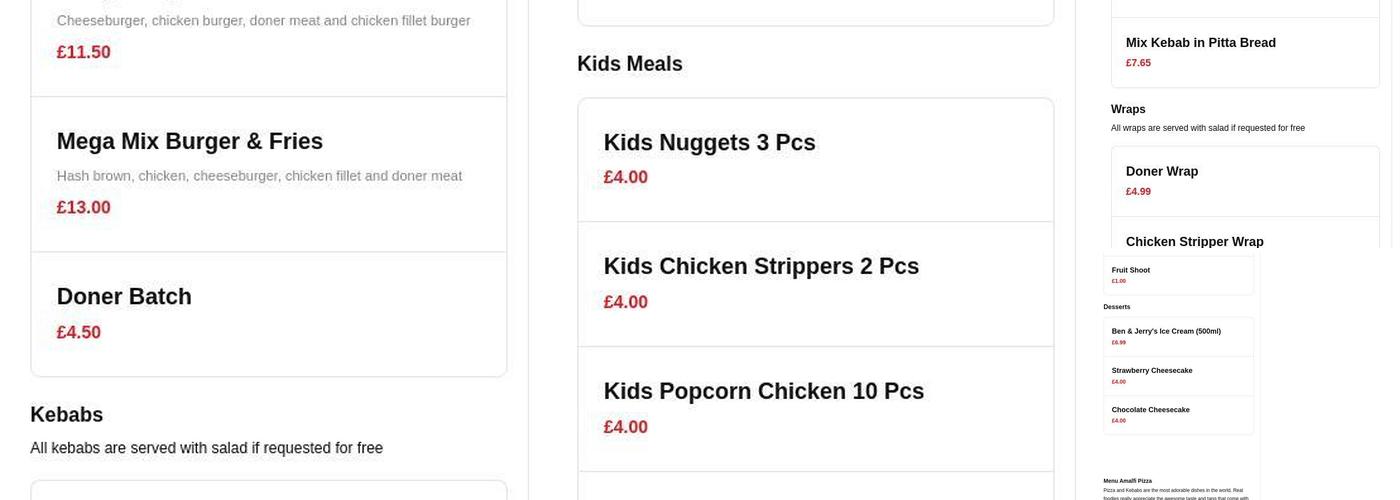1400x500 pixels.
Task: Choose Kids Nuggets 3 Pcs
Action: (x=709, y=143)
